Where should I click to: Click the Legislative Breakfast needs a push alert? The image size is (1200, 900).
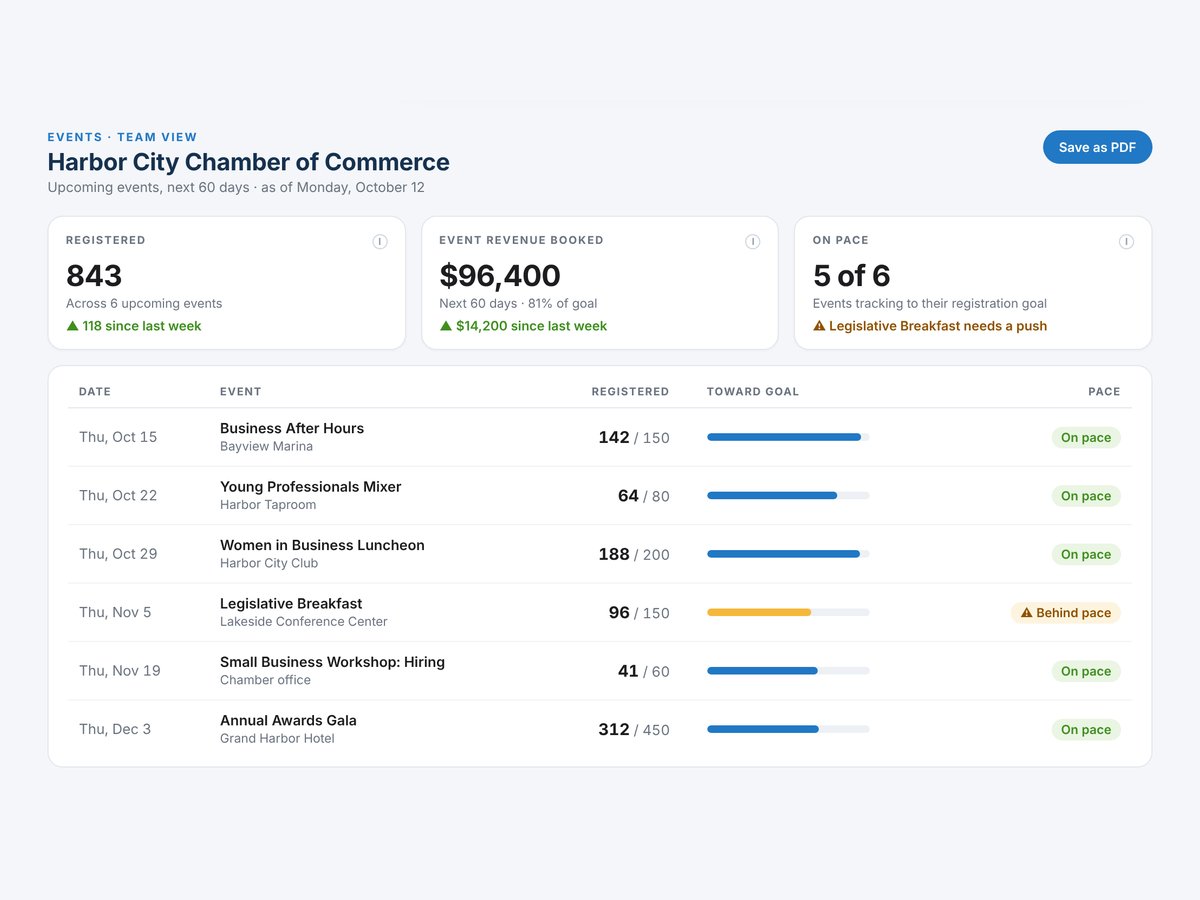pos(930,326)
